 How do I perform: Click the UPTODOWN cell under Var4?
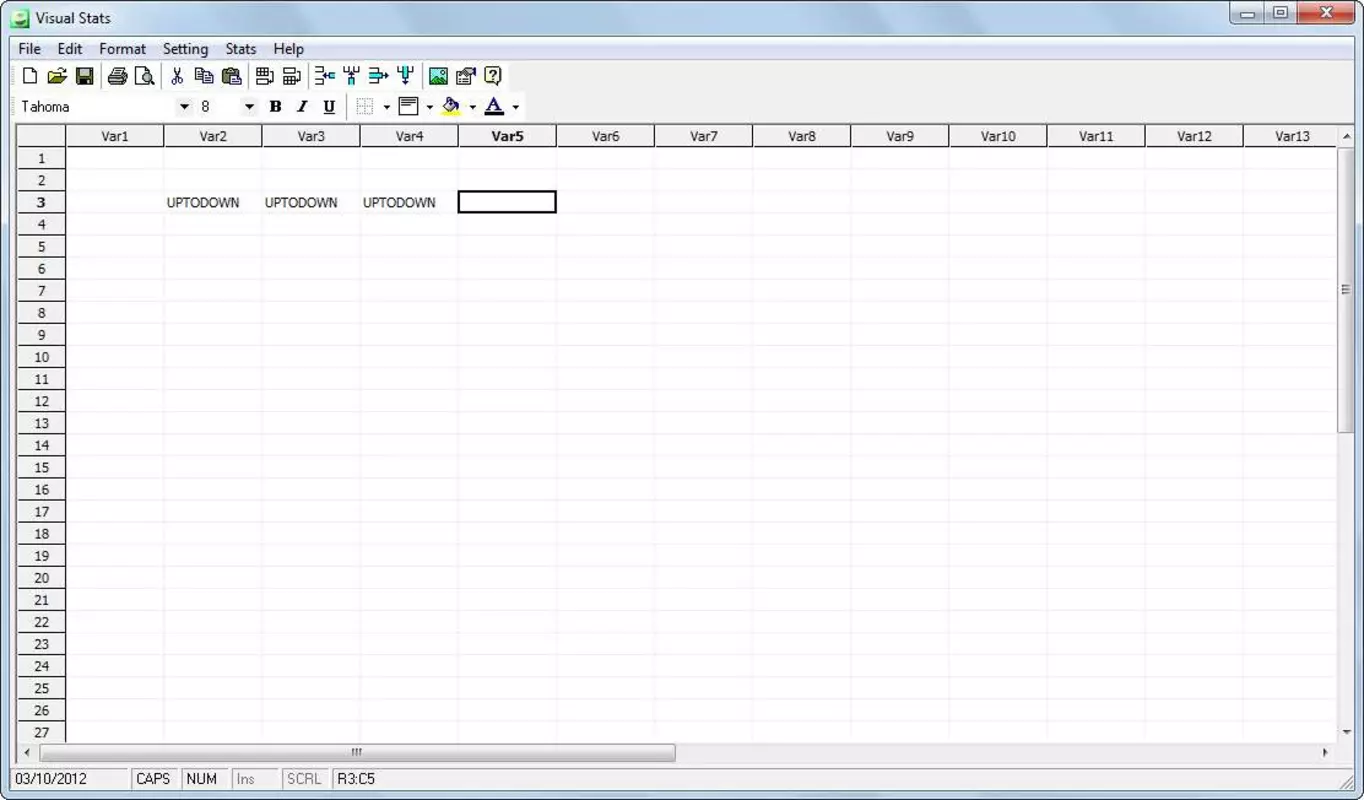[409, 202]
